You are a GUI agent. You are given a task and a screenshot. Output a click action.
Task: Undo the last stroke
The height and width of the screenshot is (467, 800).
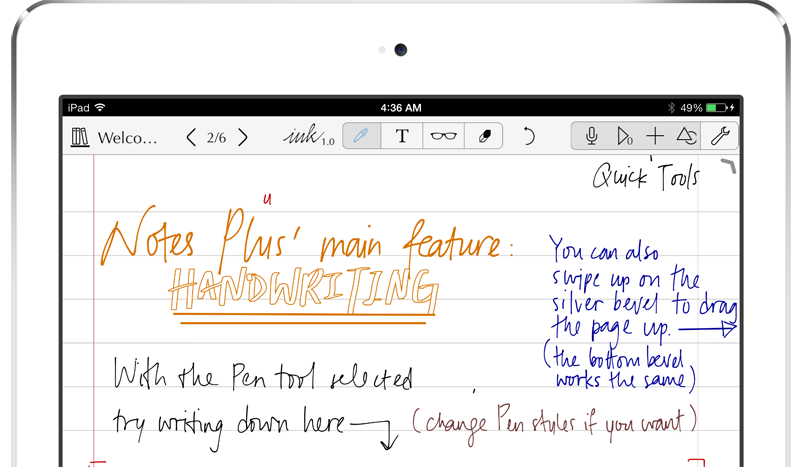point(529,136)
